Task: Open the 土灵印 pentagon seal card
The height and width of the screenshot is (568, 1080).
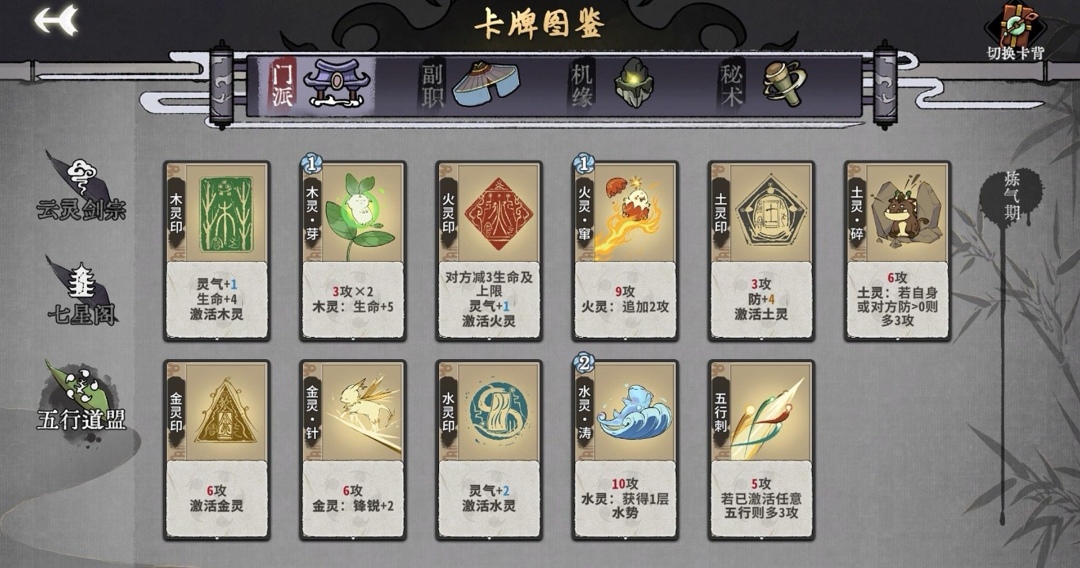Action: [x=762, y=251]
